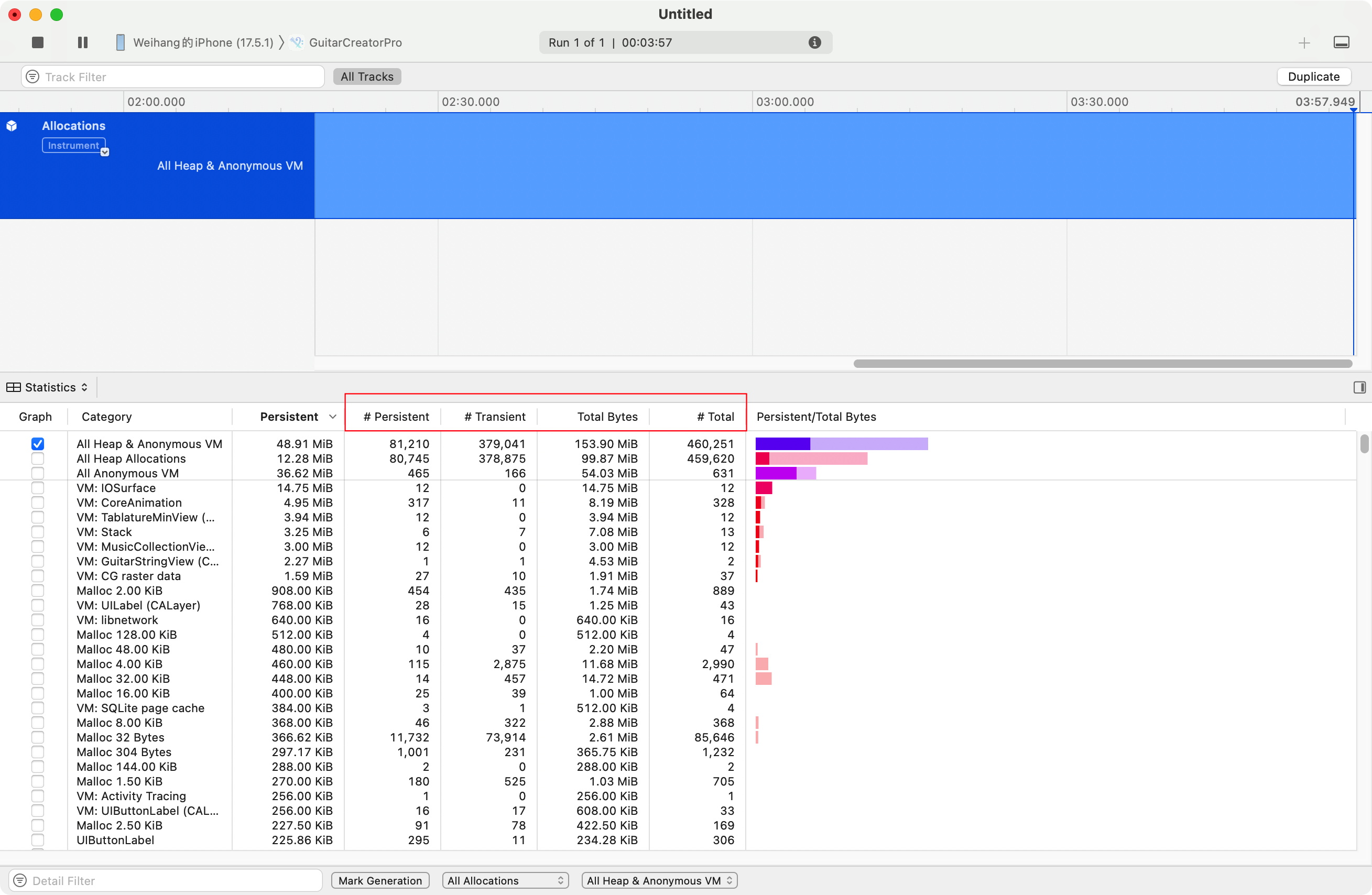
Task: Click the Duplicate button
Action: [x=1313, y=77]
